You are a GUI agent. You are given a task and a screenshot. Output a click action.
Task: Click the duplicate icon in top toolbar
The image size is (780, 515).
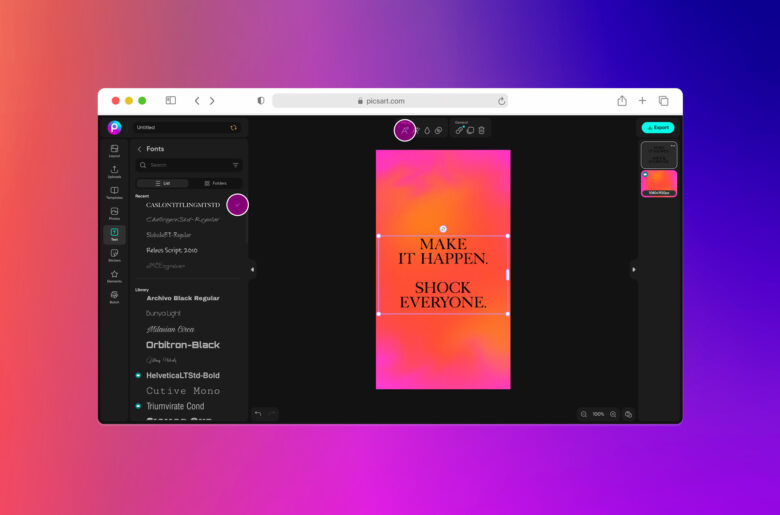[470, 130]
